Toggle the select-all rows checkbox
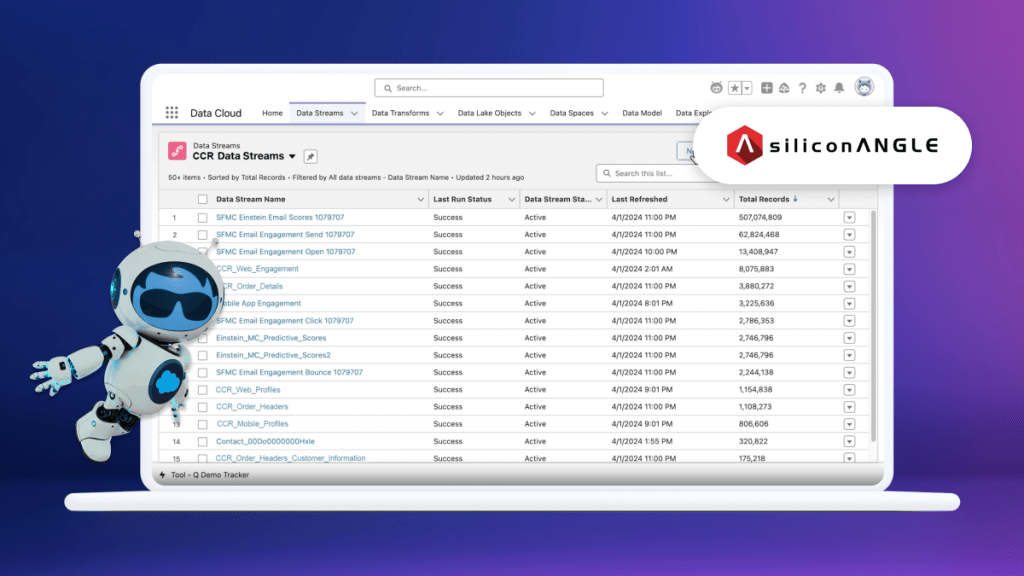The height and width of the screenshot is (576, 1024). pyautogui.click(x=202, y=199)
